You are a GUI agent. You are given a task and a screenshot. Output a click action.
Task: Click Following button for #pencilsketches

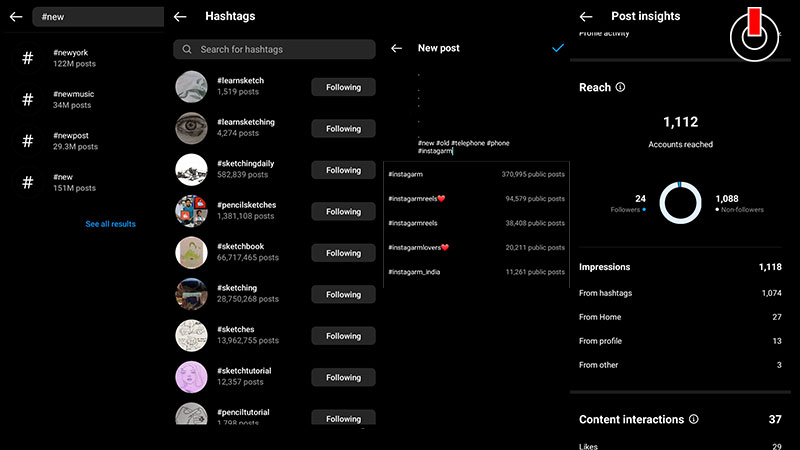click(343, 212)
